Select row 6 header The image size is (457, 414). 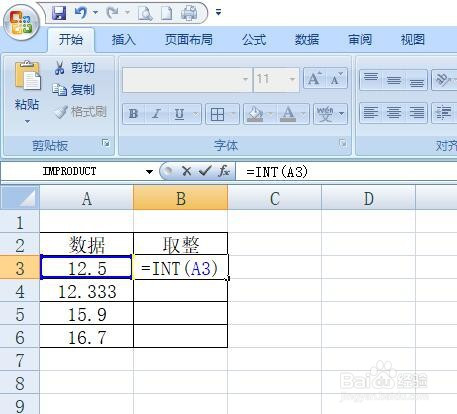(20, 337)
